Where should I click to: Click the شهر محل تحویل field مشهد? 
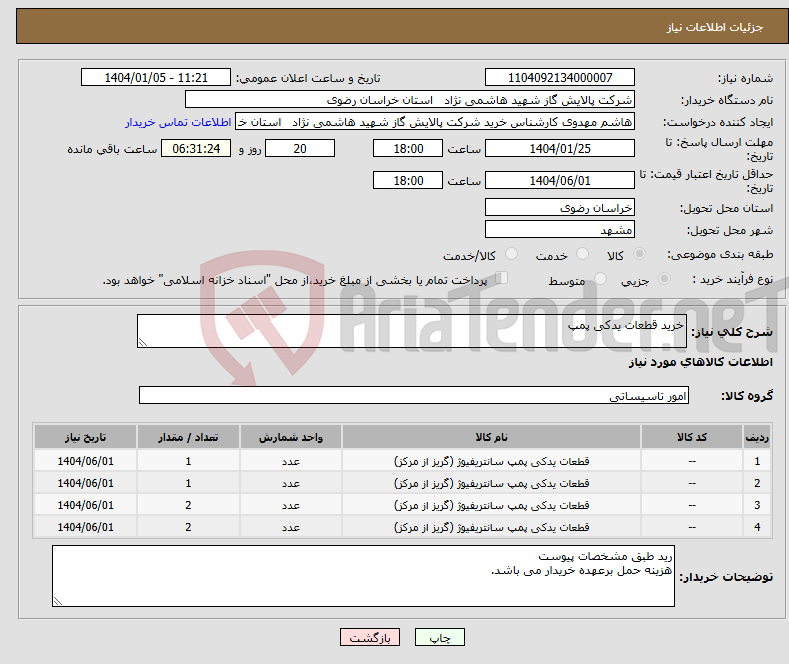pos(560,229)
